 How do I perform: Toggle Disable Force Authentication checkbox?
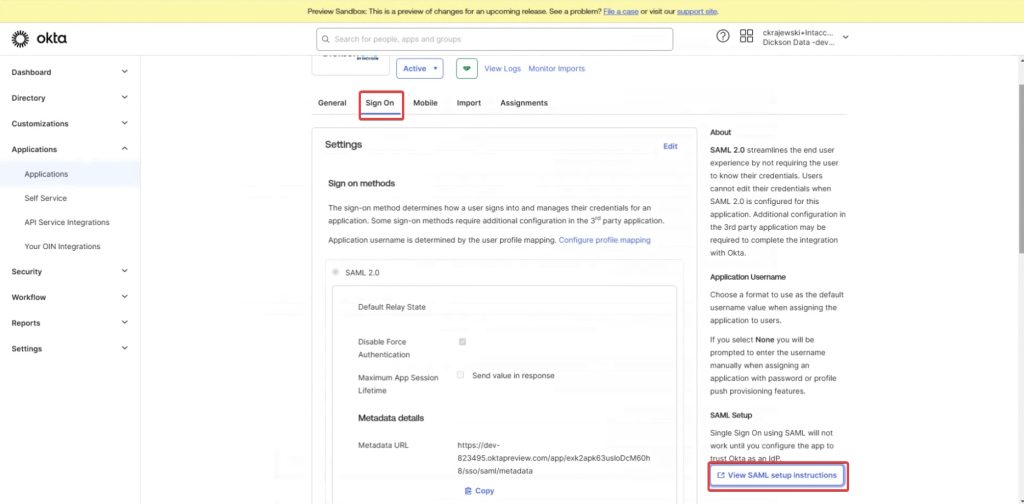pyautogui.click(x=462, y=342)
